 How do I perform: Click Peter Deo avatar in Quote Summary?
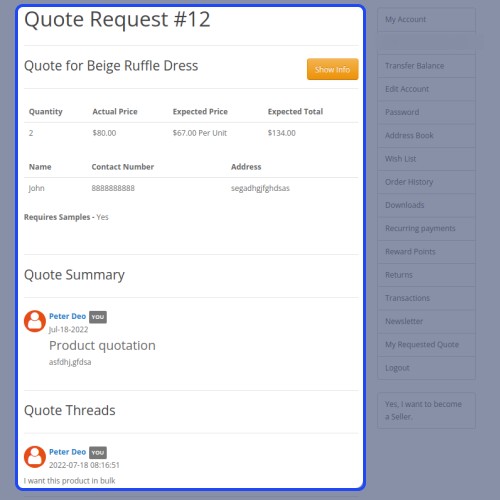[x=35, y=321]
